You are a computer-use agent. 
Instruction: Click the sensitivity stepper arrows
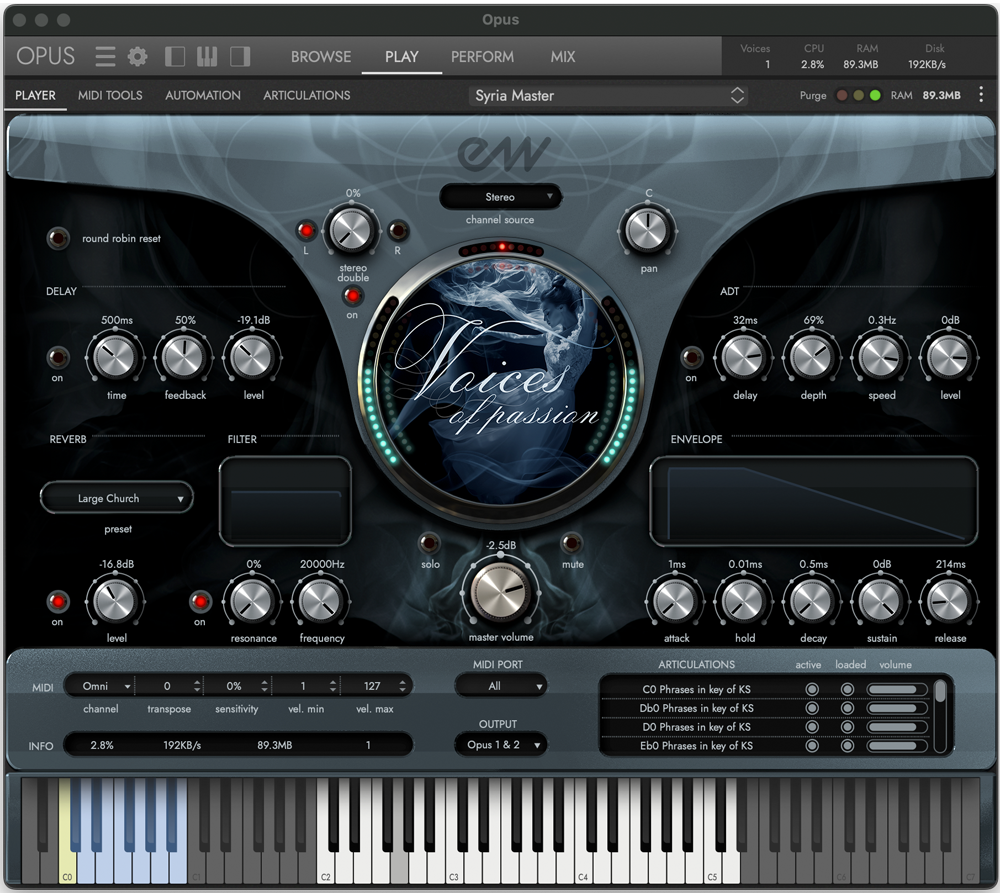click(x=265, y=686)
